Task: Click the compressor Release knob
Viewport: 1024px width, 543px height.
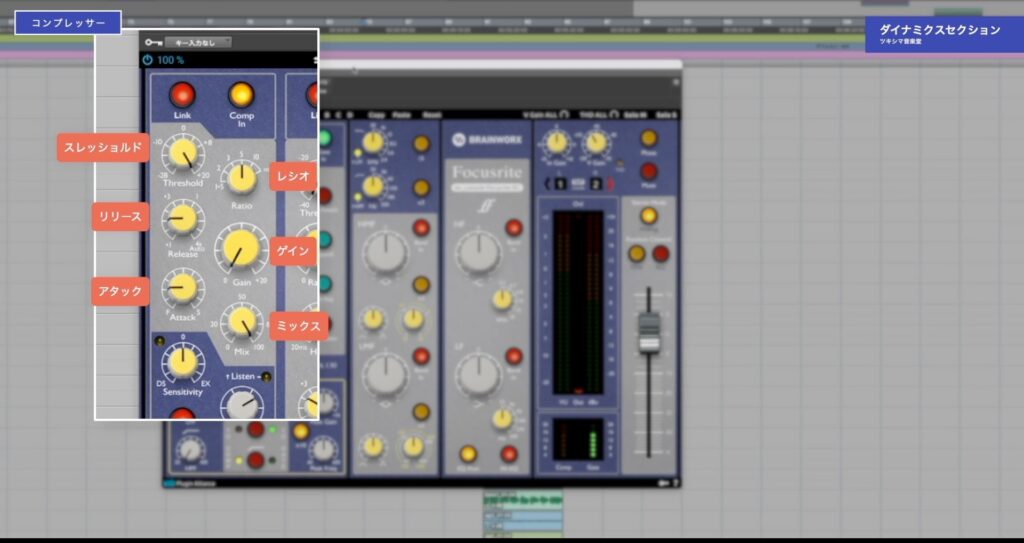Action: tap(182, 220)
